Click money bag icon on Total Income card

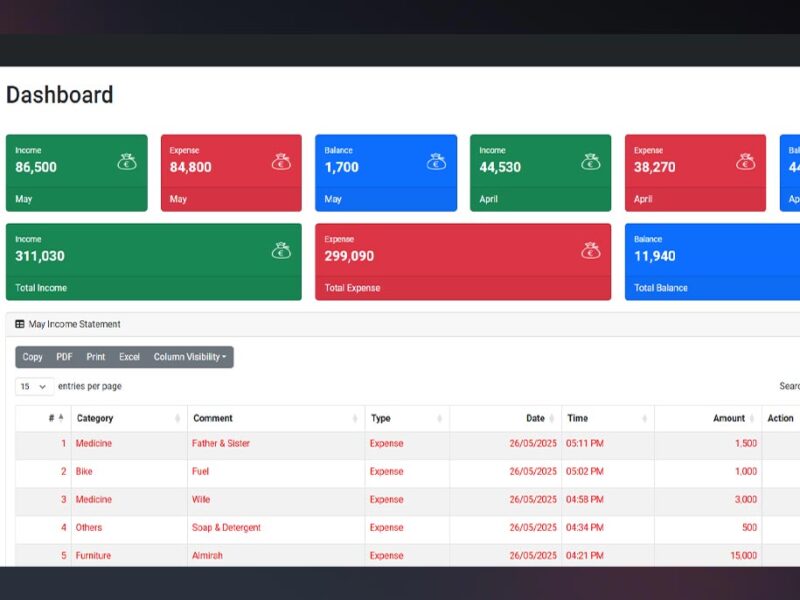coord(281,251)
